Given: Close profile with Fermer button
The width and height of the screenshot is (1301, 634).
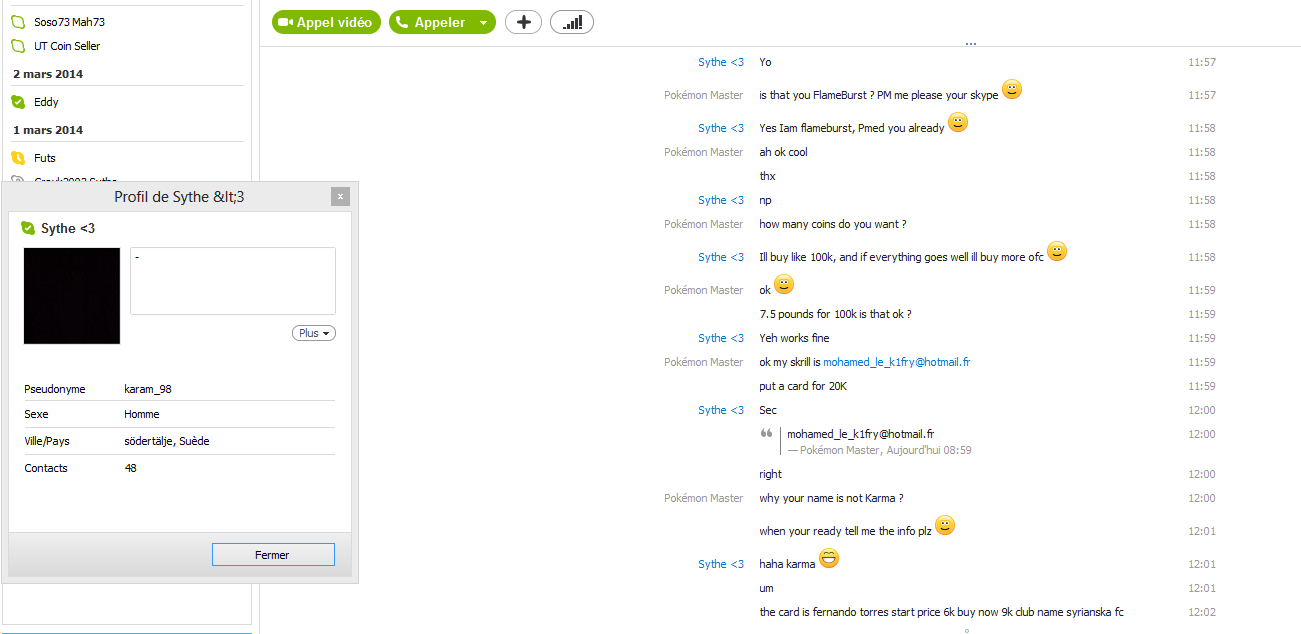Looking at the screenshot, I should coord(273,555).
